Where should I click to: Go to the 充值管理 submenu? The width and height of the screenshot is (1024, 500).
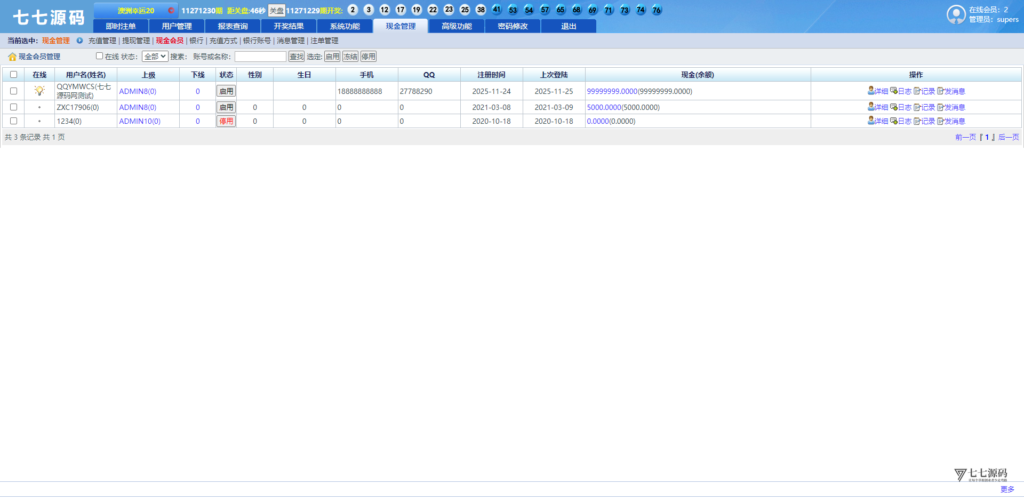[x=102, y=41]
